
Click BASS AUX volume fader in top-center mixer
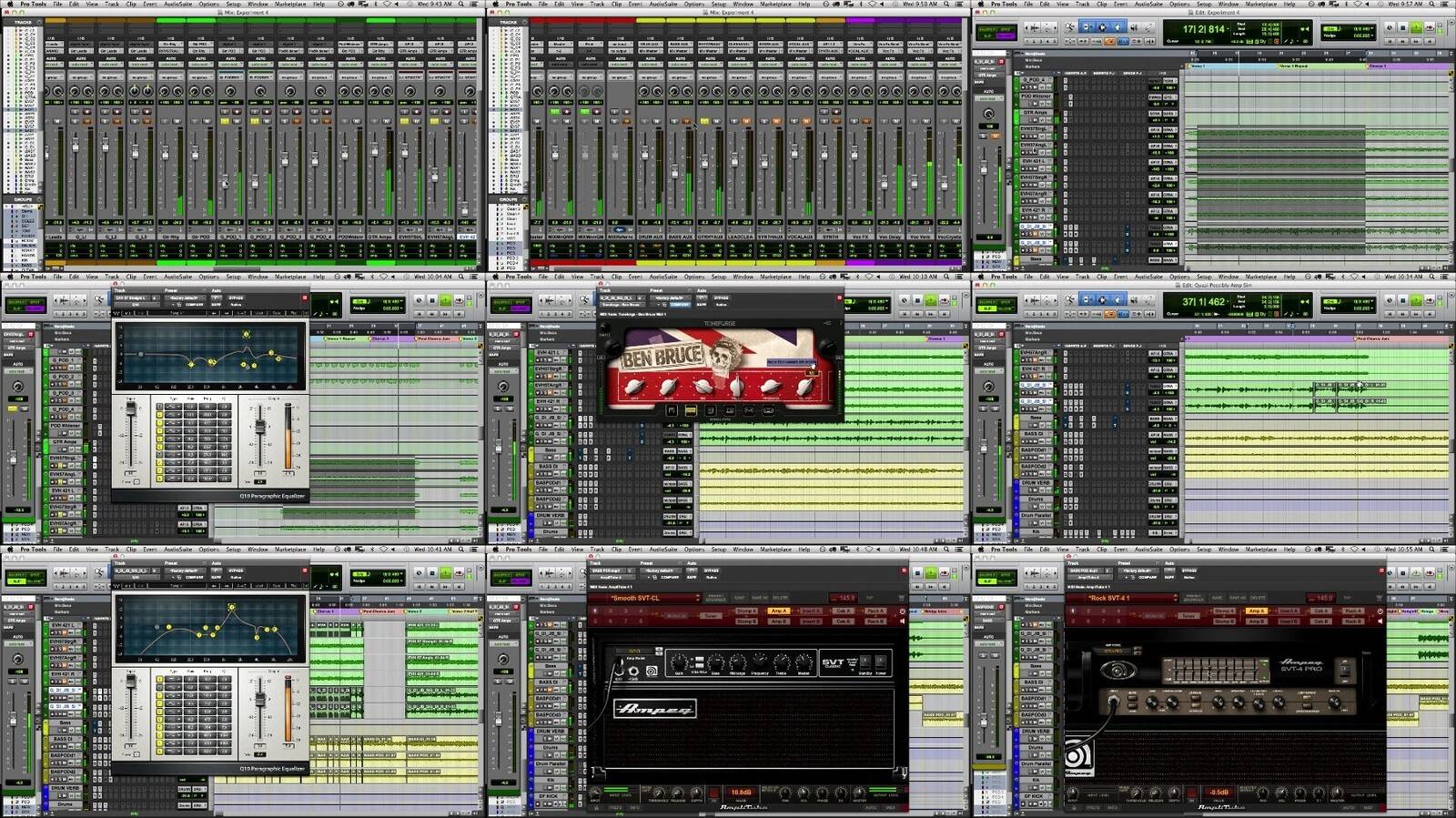coord(675,172)
